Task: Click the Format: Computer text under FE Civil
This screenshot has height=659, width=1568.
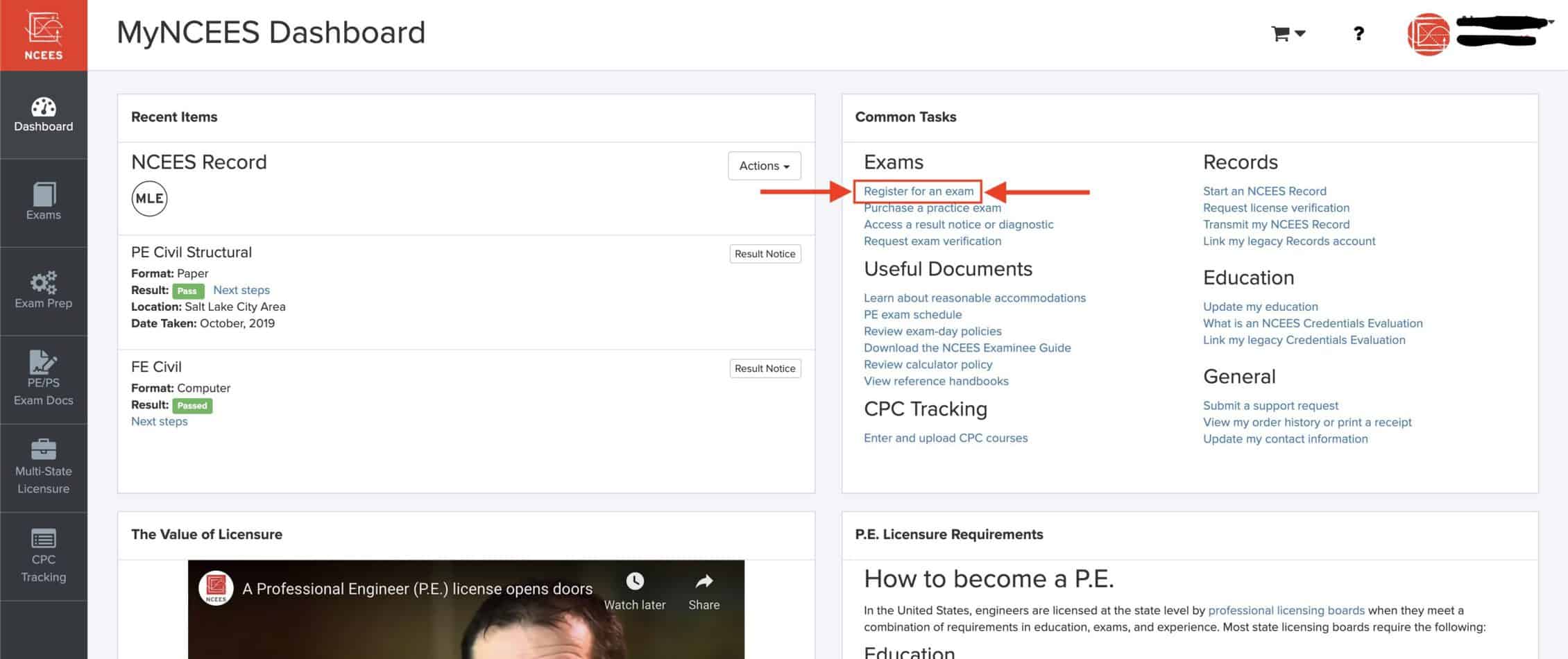Action: tap(180, 388)
